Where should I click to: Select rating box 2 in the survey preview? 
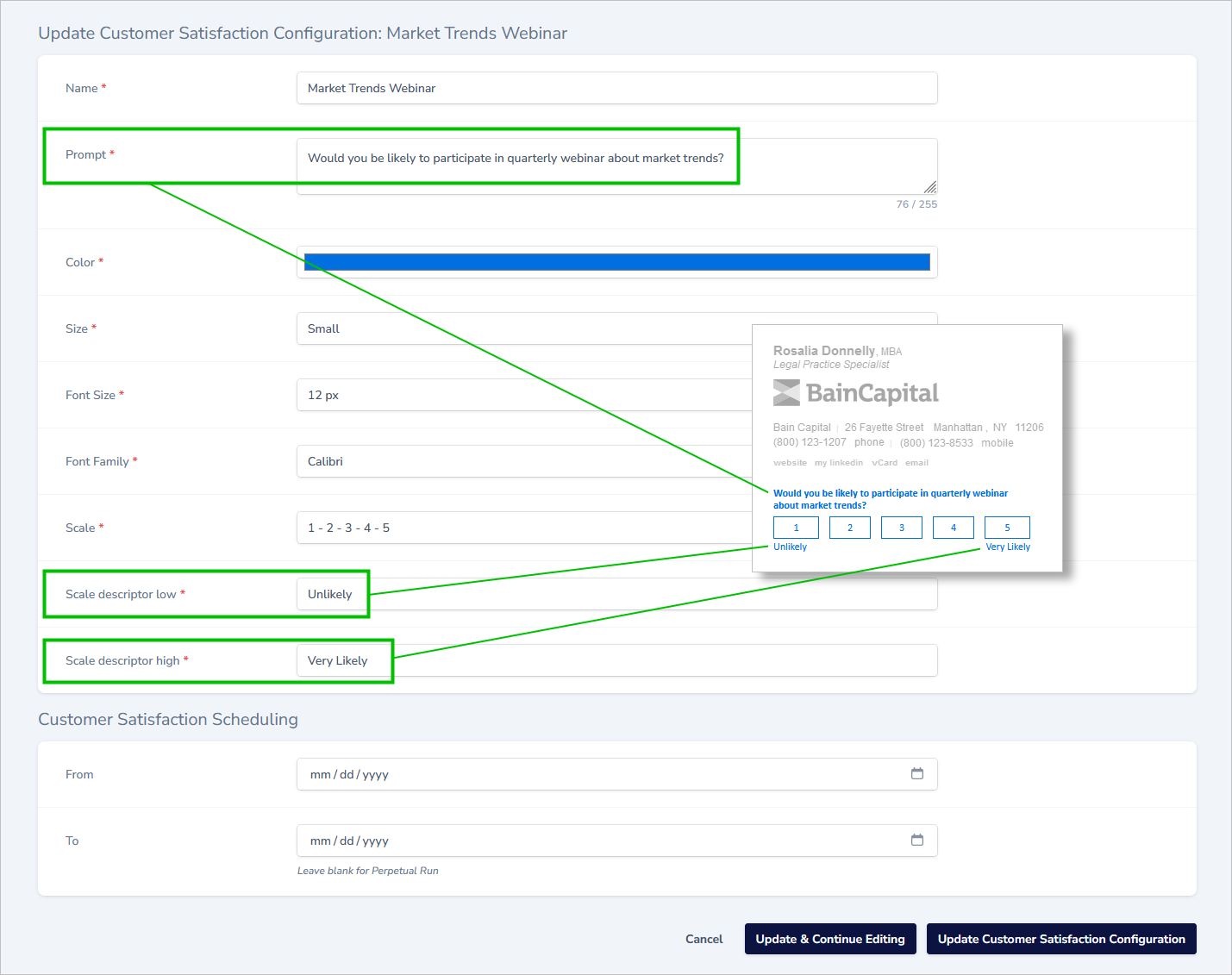849,527
